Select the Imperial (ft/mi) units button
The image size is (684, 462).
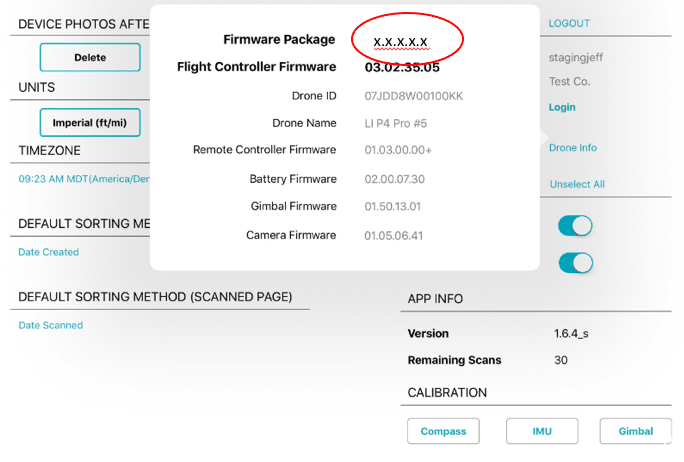coord(90,123)
